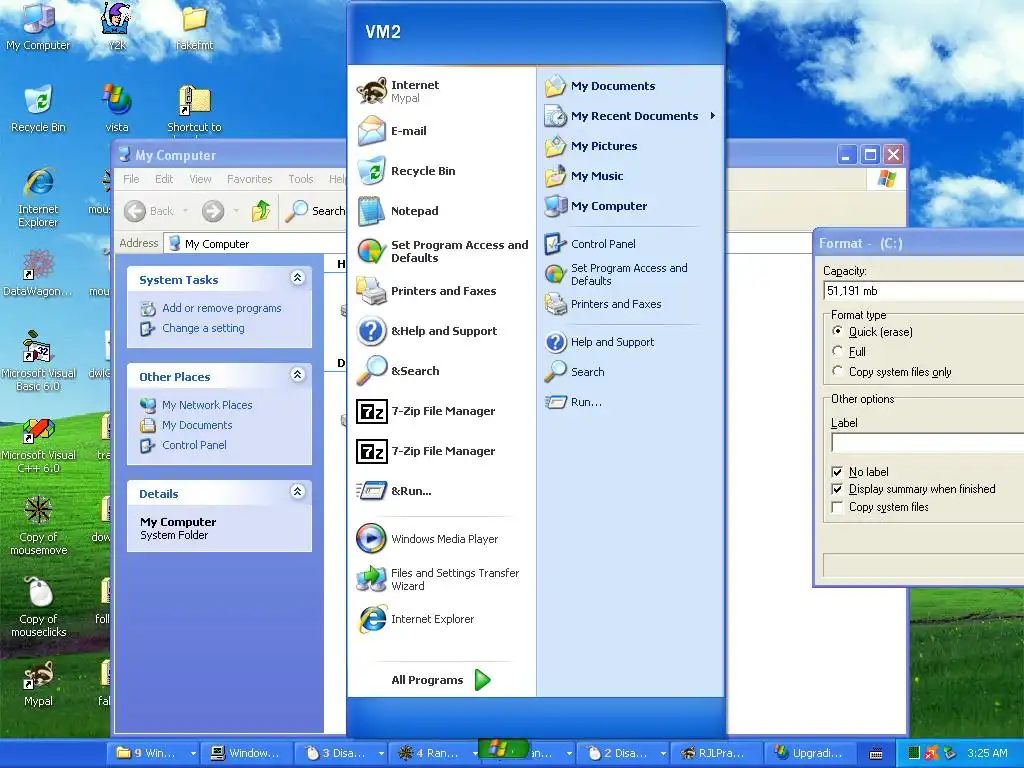Open the Back button history dropdown
Screen dimensions: 1024x768
185,210
